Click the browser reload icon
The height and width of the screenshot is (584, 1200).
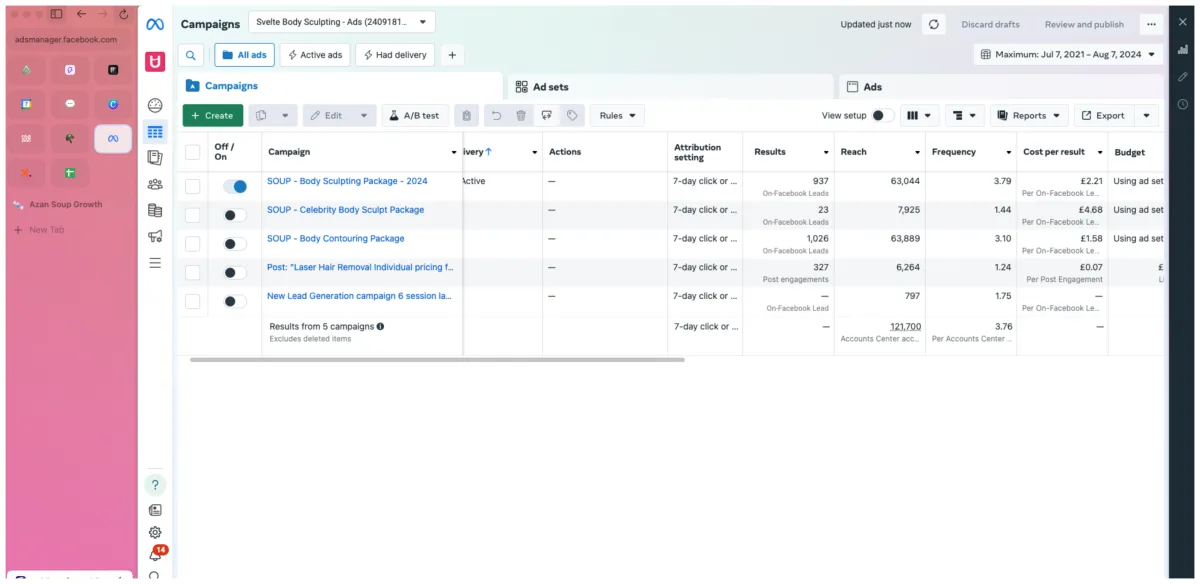[x=123, y=14]
